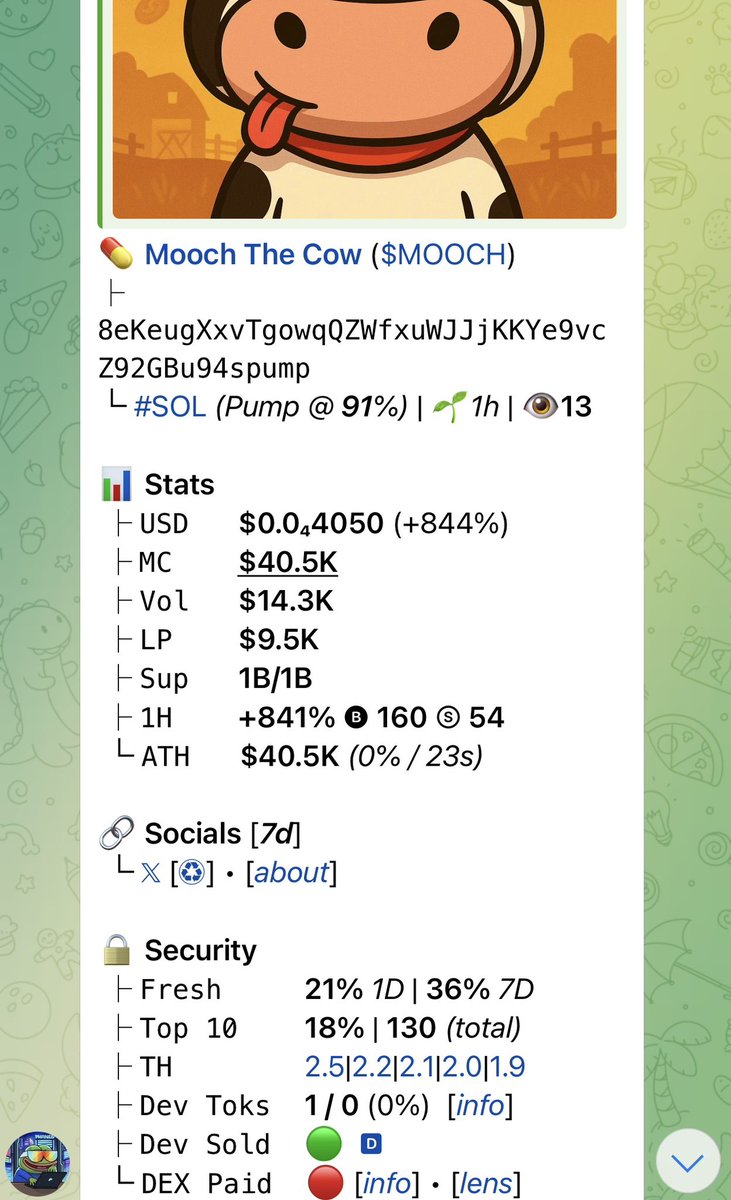Open the Mooch The Cow link
This screenshot has height=1200, width=731.
pyautogui.click(x=252, y=254)
